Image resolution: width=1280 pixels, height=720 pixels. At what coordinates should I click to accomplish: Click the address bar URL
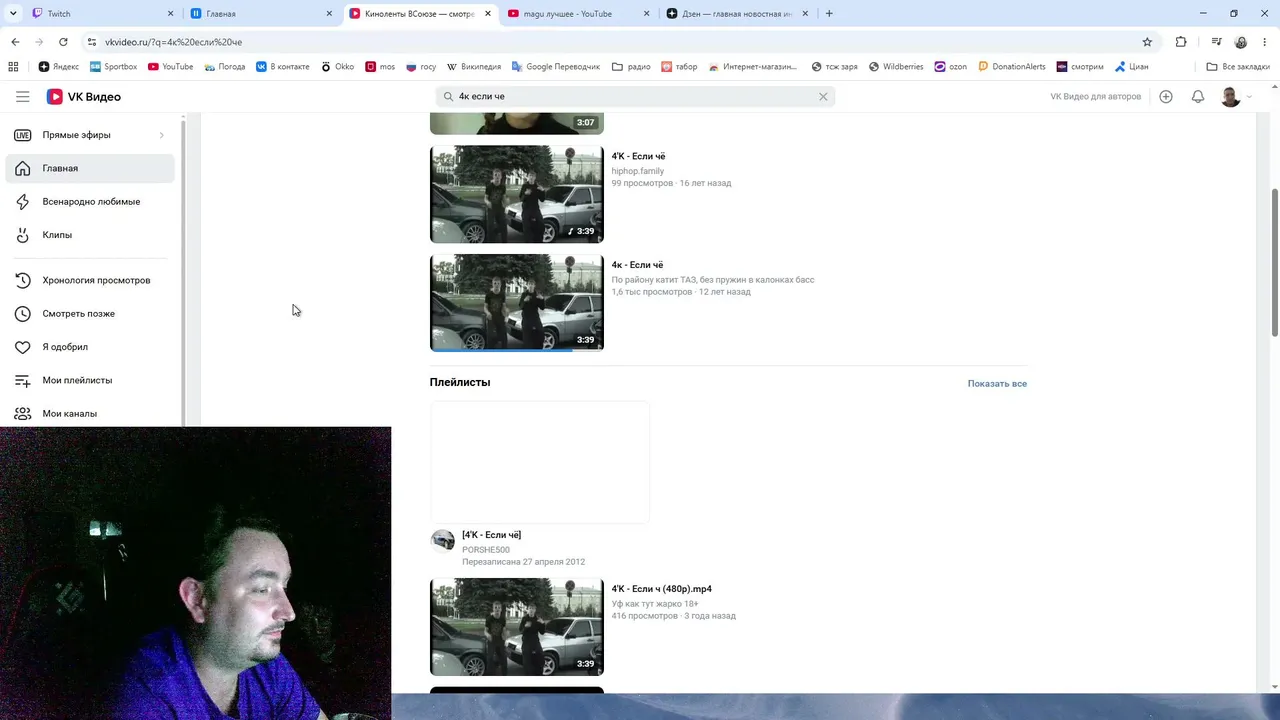[x=173, y=42]
